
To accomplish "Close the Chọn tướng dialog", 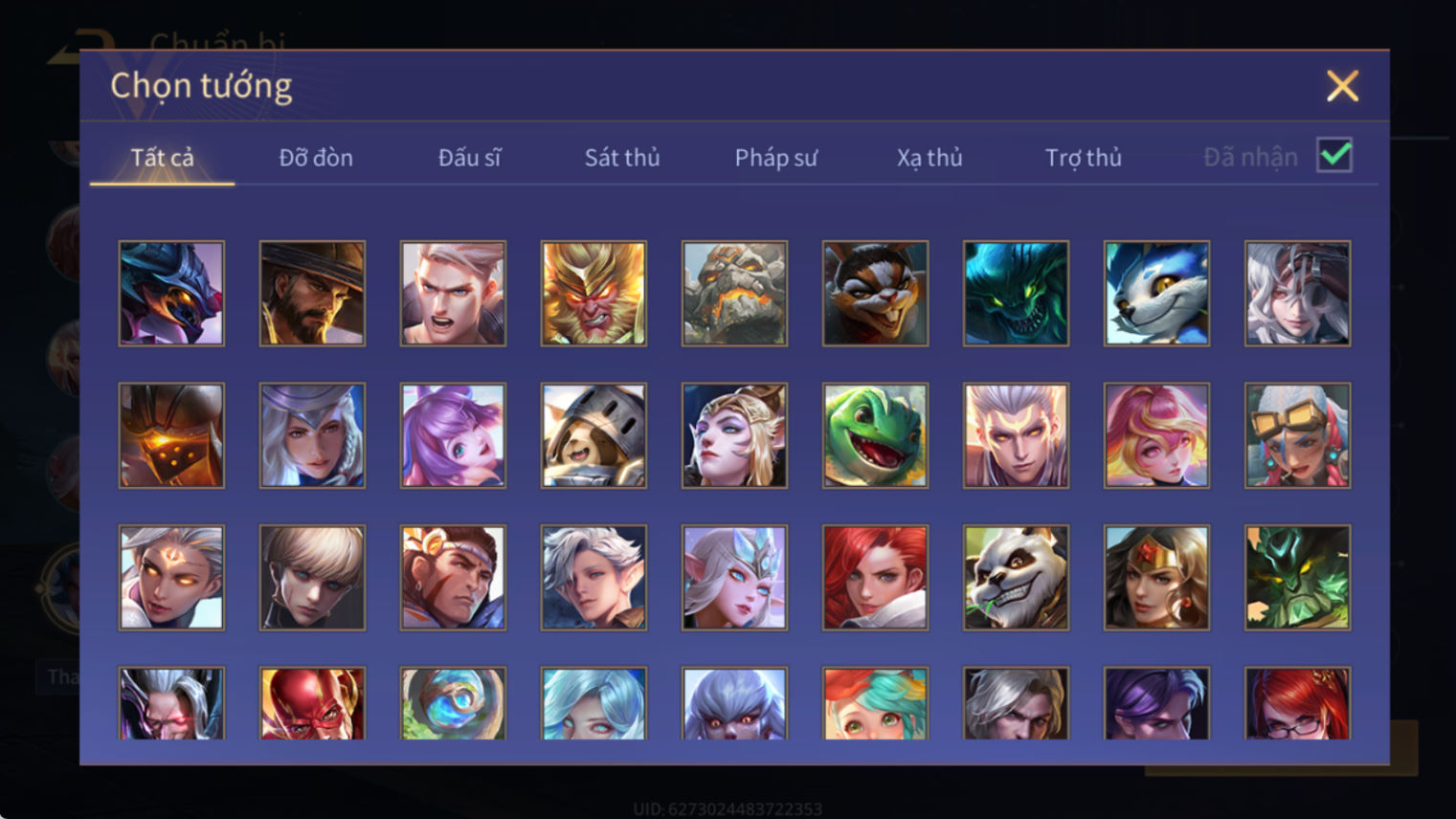I will [x=1342, y=86].
